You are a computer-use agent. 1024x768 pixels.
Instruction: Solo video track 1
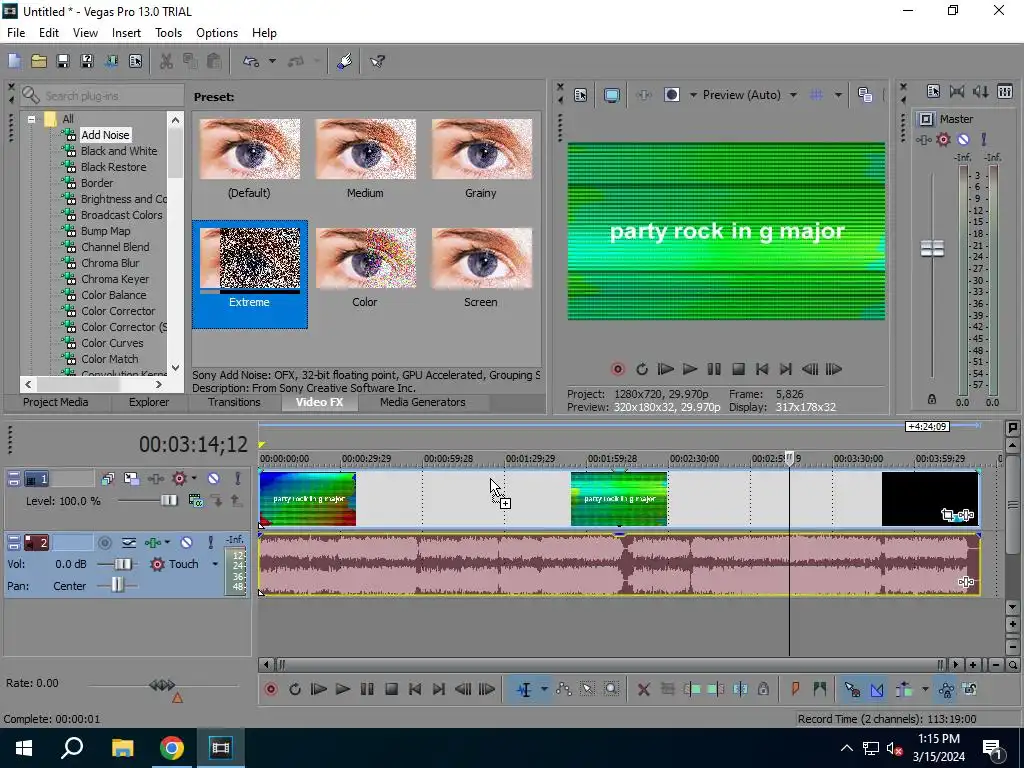[x=238, y=479]
